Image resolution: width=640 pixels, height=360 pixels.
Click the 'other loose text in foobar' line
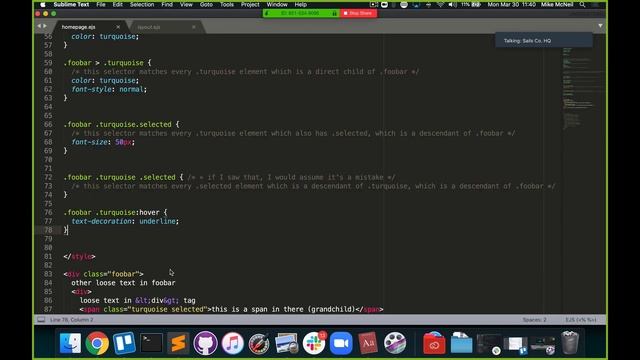[123, 283]
